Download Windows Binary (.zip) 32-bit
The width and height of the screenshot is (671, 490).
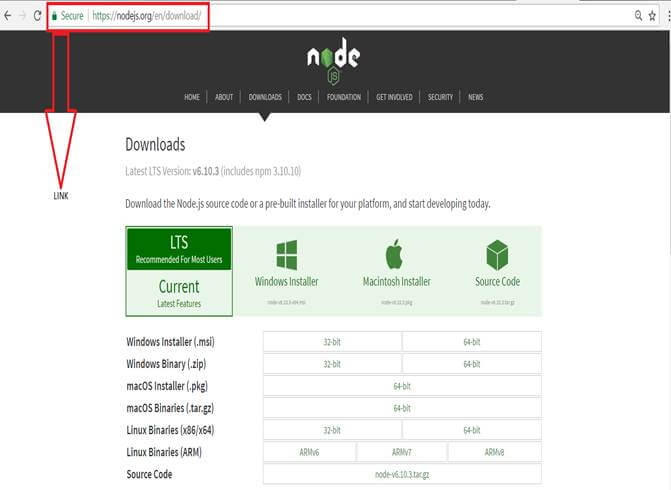pos(332,364)
